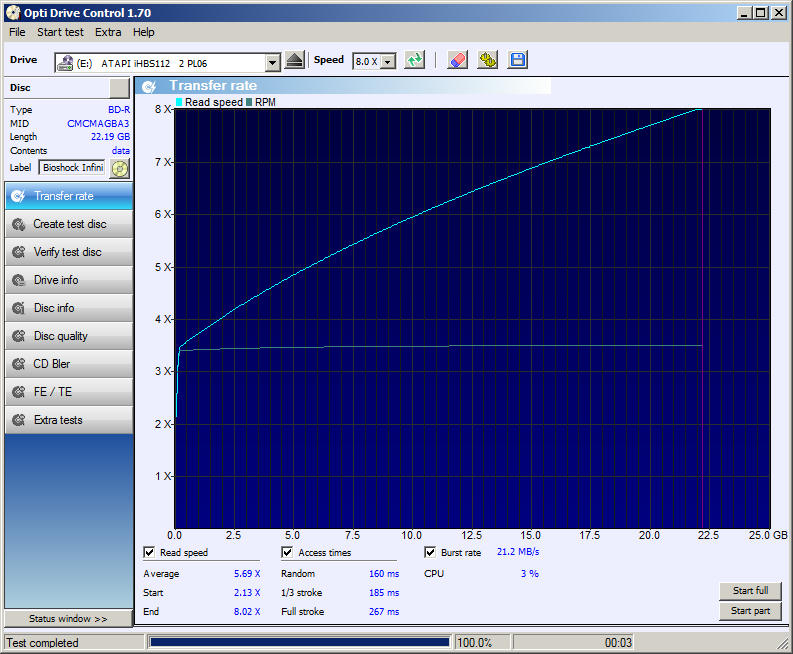The height and width of the screenshot is (654, 793).
Task: Click the Transfer rate sidebar disc icon
Action: pyautogui.click(x=18, y=196)
